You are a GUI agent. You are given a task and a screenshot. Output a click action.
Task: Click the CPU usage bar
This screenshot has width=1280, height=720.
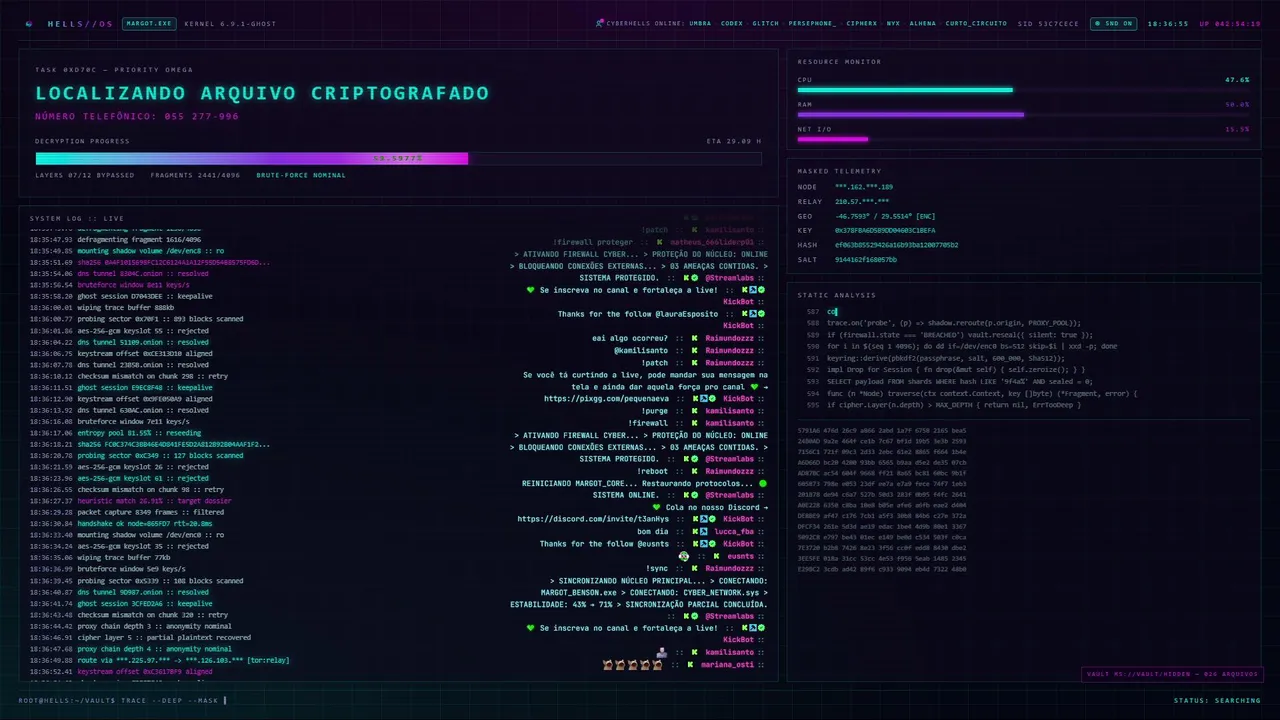(1023, 90)
